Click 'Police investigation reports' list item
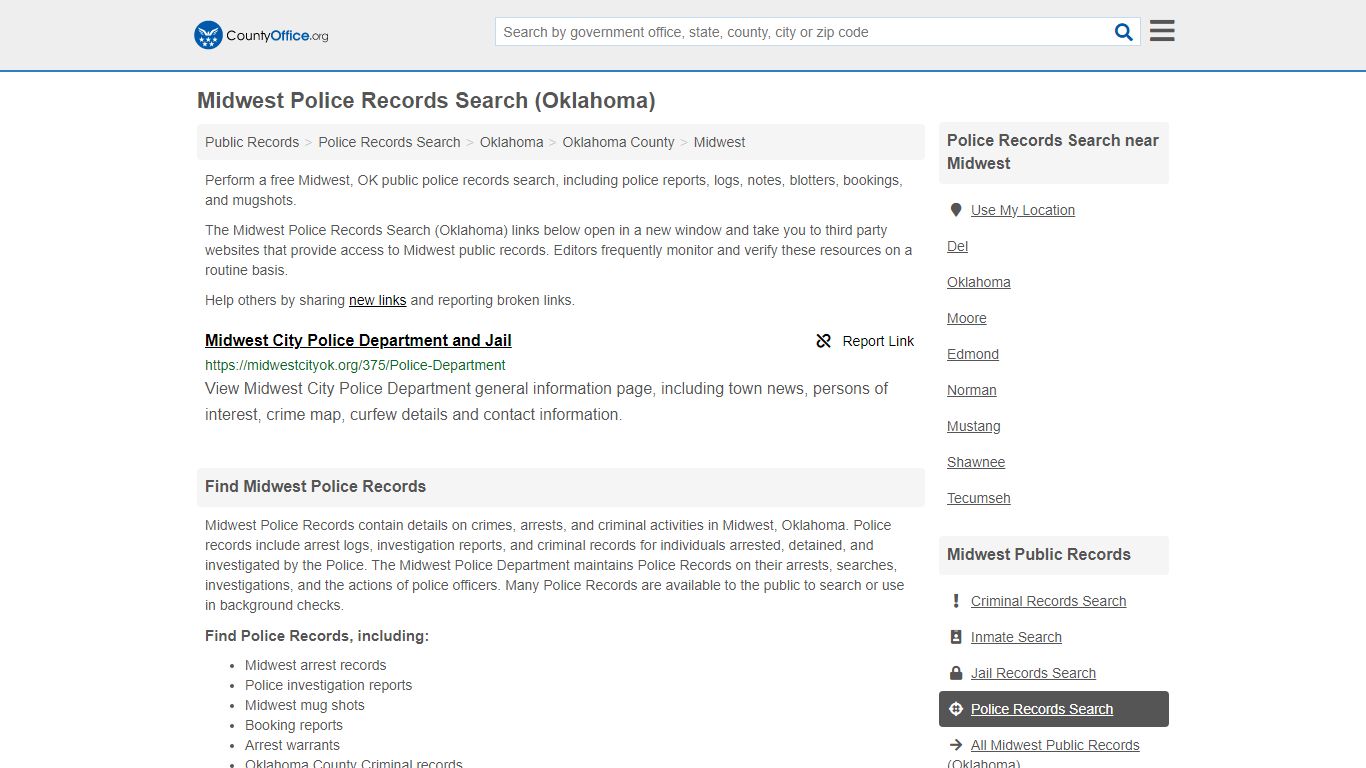Image resolution: width=1366 pixels, height=768 pixels. [x=329, y=685]
